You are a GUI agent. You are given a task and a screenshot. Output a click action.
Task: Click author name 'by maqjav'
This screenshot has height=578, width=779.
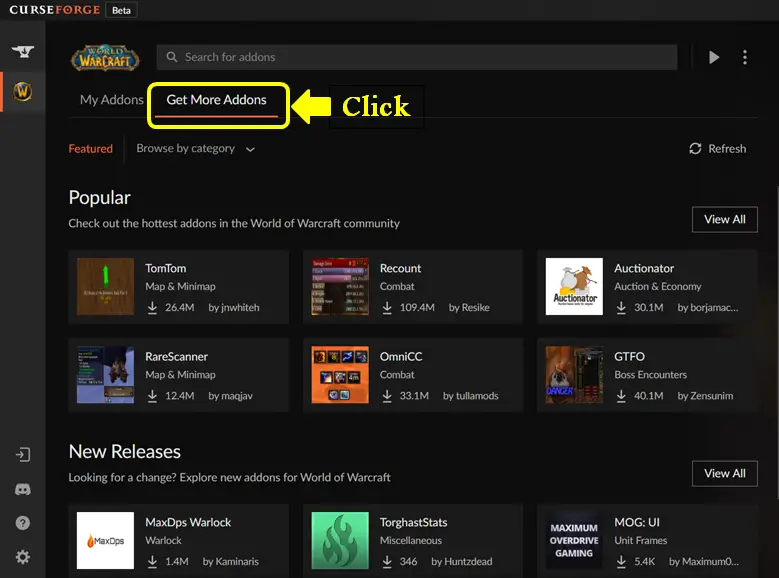[x=230, y=396]
